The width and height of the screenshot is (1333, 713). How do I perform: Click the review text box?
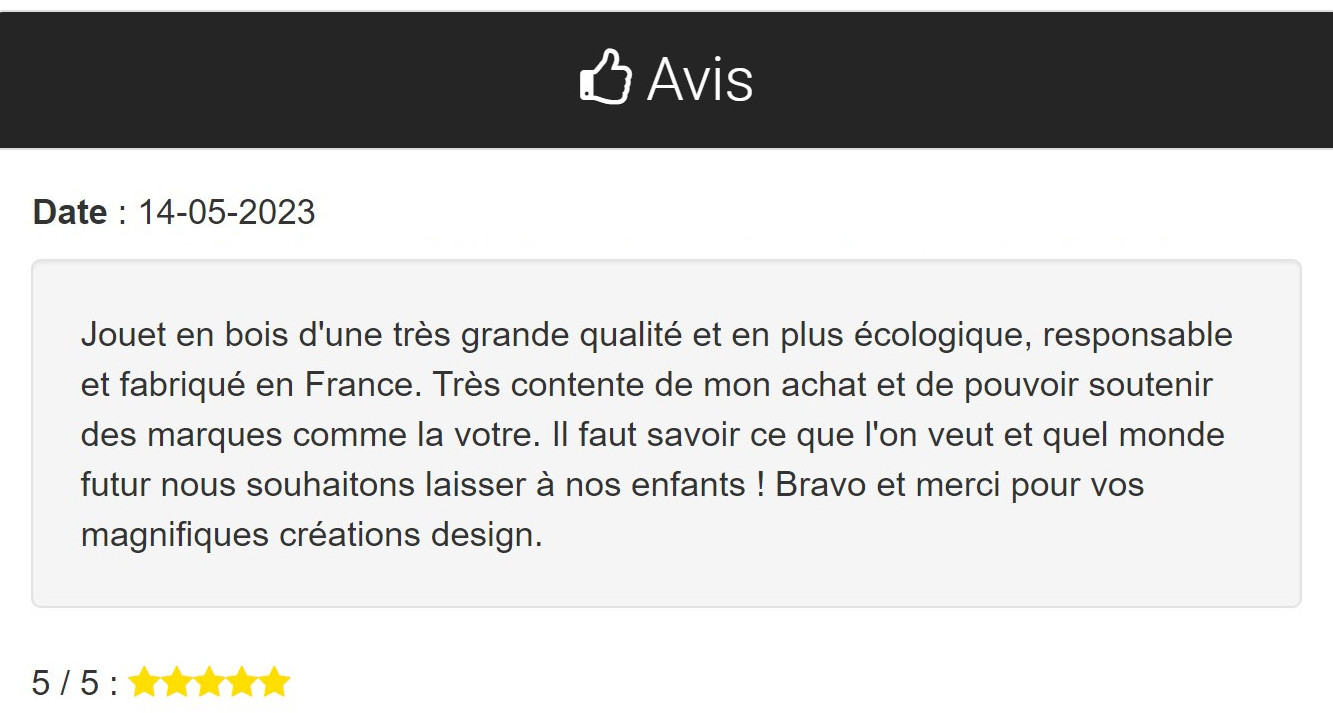click(x=666, y=433)
